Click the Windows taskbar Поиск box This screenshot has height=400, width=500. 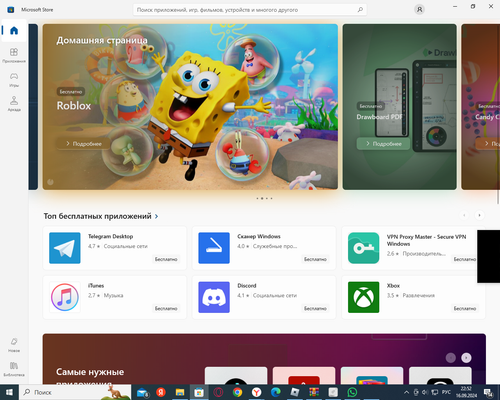coord(76,392)
